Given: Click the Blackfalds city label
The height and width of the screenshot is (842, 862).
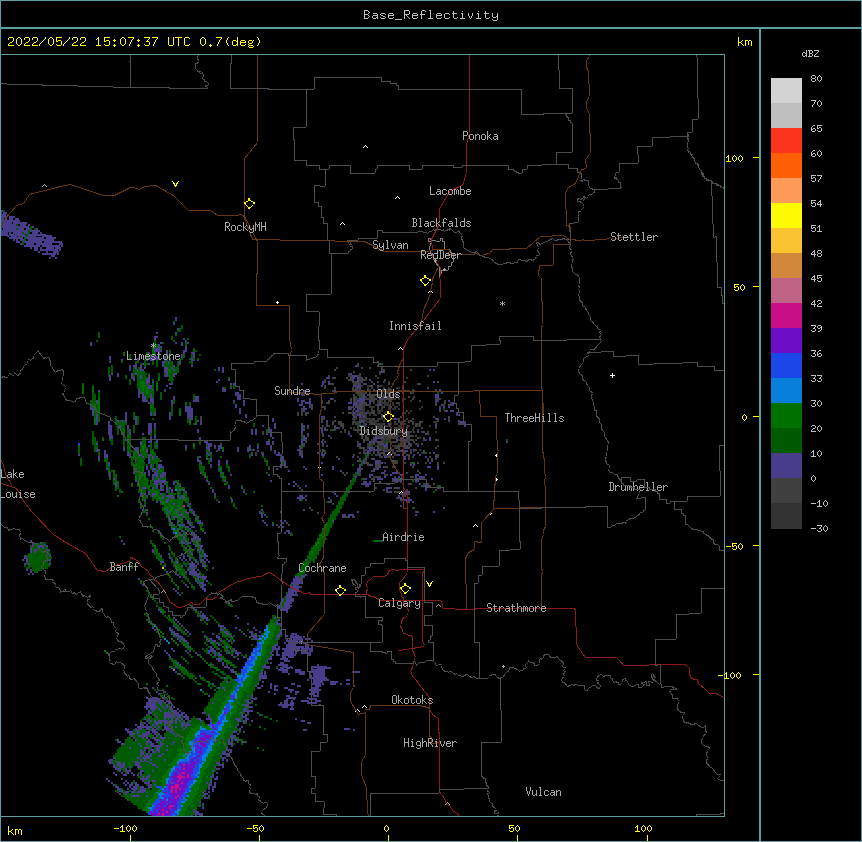Looking at the screenshot, I should pyautogui.click(x=441, y=223).
